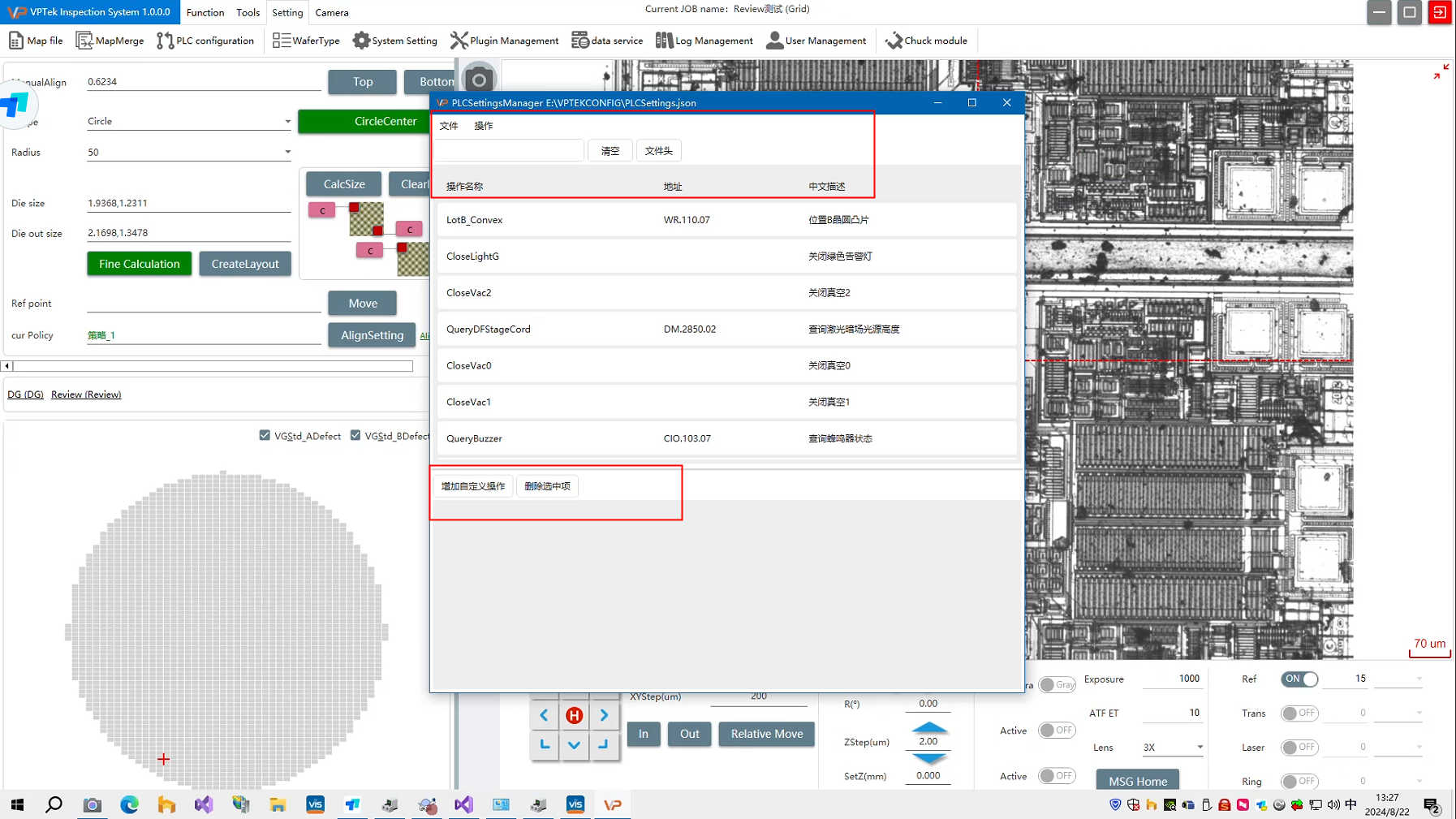This screenshot has width=1456, height=819.
Task: Click 删除选中项 button
Action: (547, 486)
